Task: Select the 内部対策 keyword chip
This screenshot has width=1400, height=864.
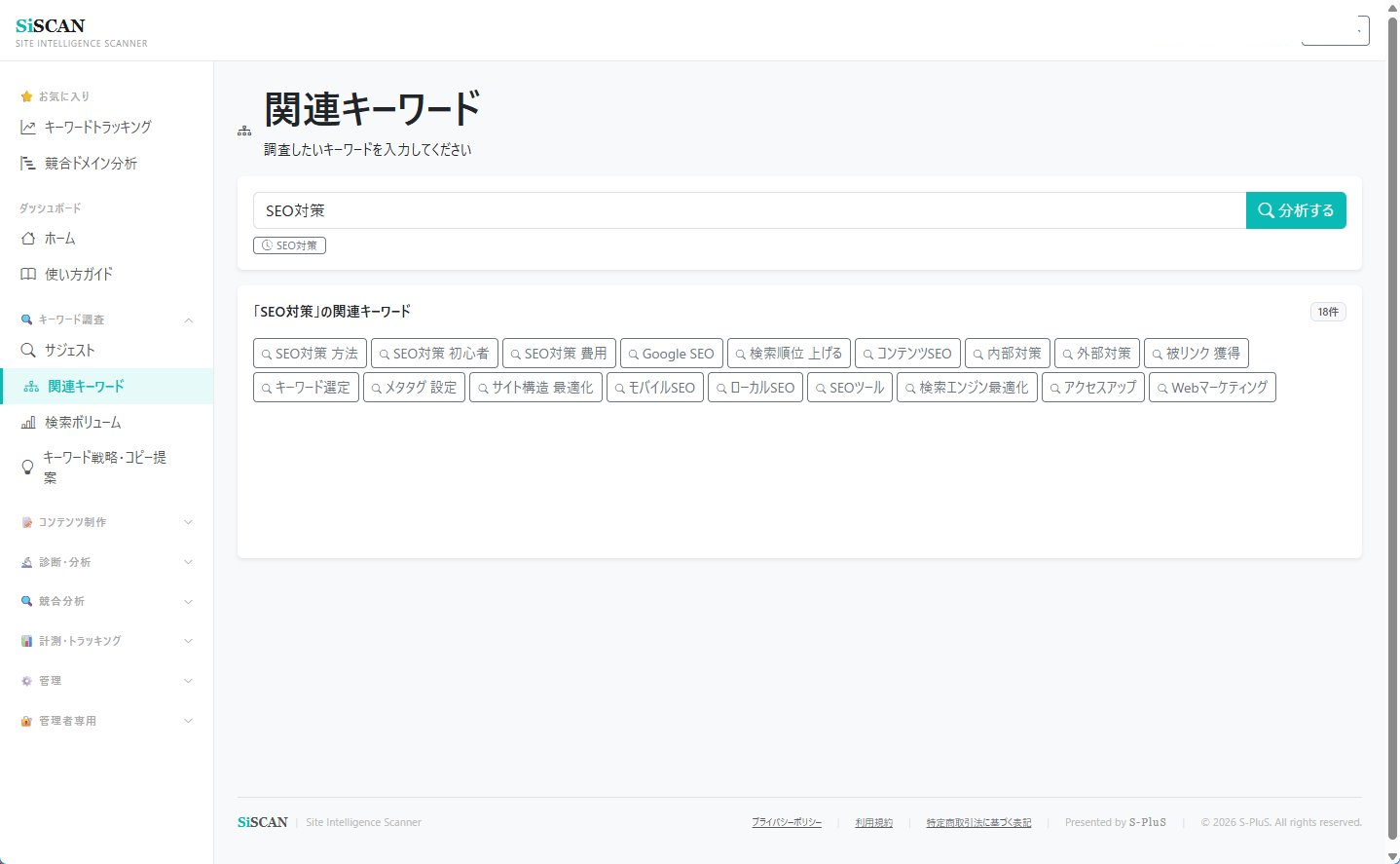Action: click(x=1008, y=354)
